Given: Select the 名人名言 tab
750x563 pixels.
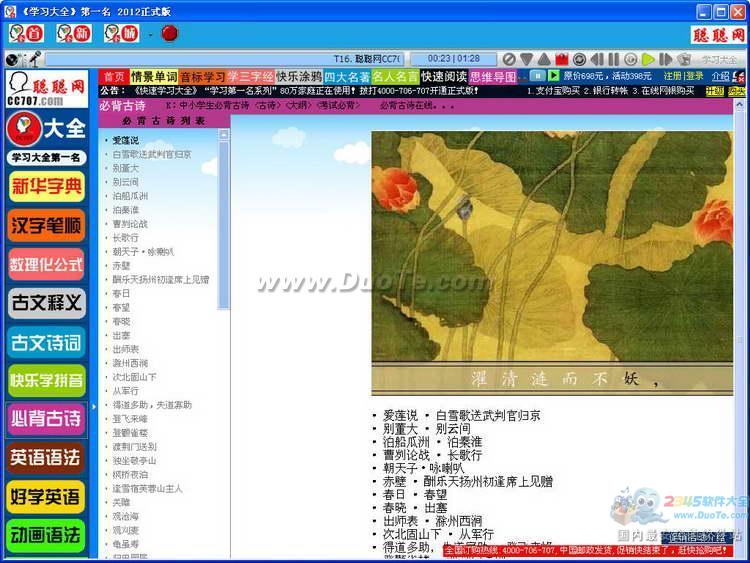Looking at the screenshot, I should 396,77.
